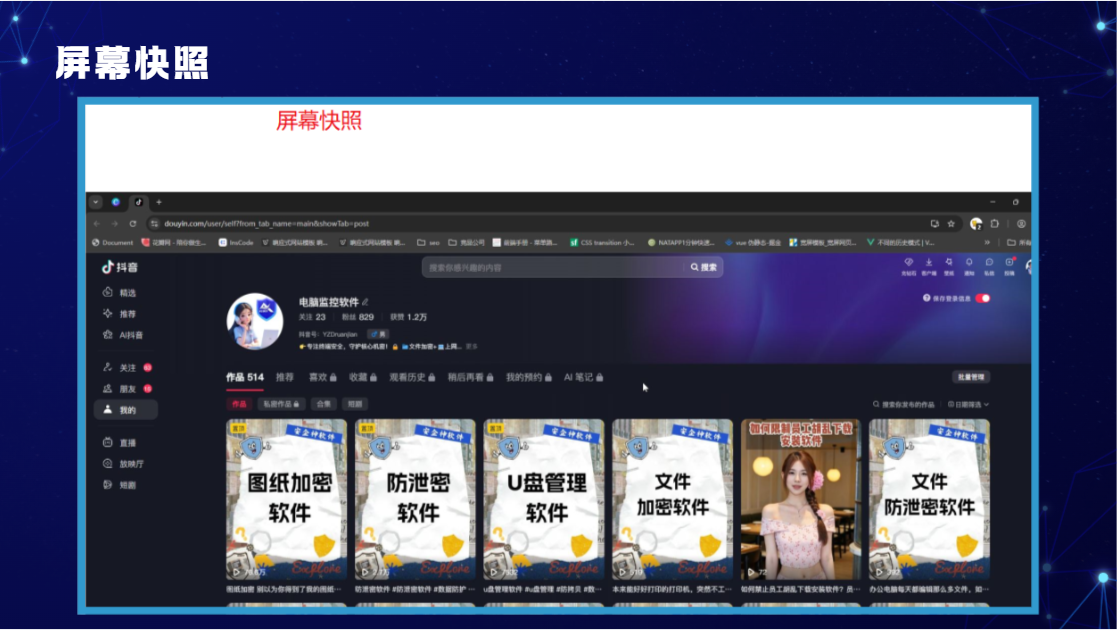Open the 图纸加密软件 video thumbnail
Image resolution: width=1117 pixels, height=630 pixels.
tap(286, 499)
